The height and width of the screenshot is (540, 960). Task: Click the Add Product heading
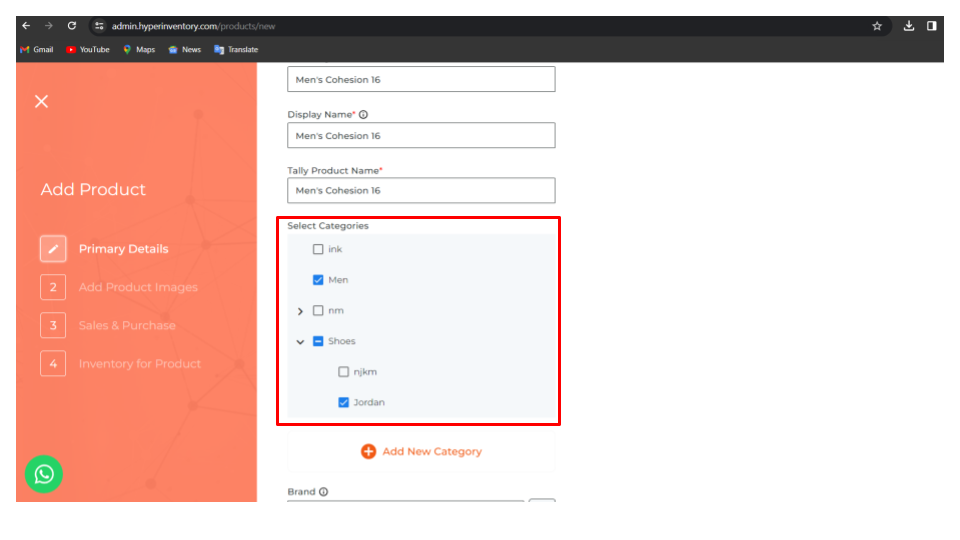93,189
